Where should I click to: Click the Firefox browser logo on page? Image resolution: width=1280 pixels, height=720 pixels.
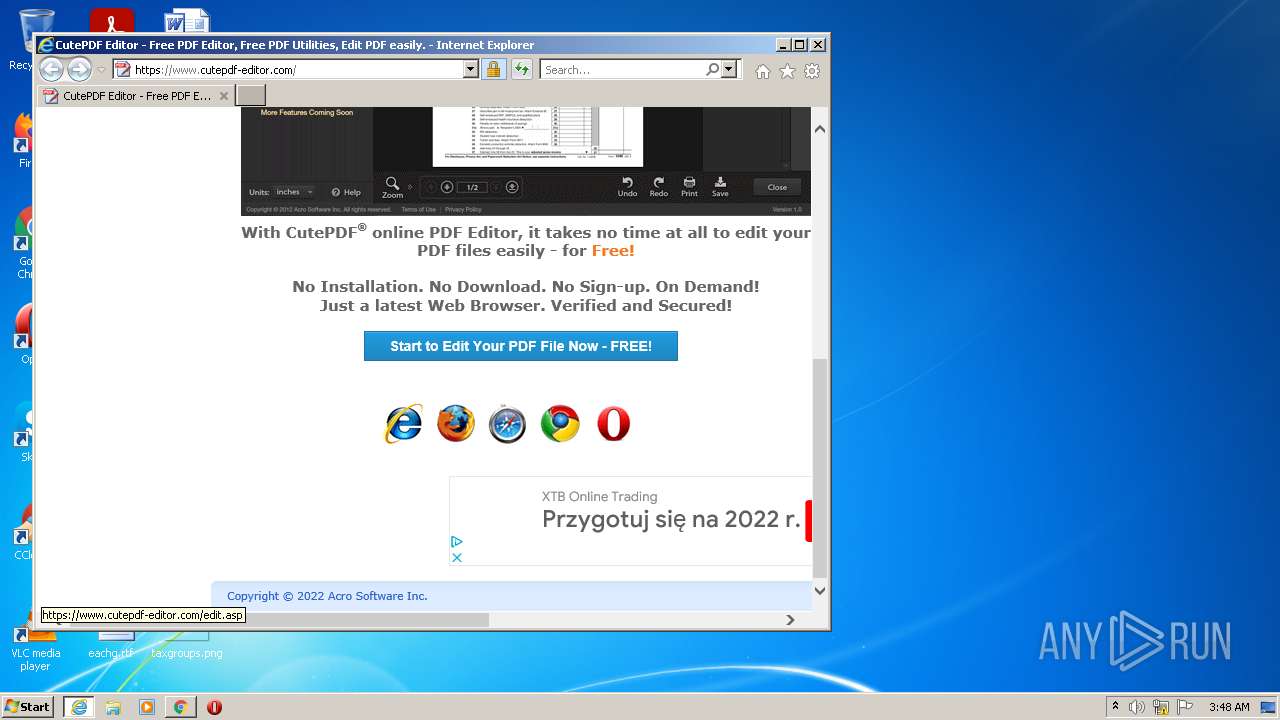pos(456,424)
